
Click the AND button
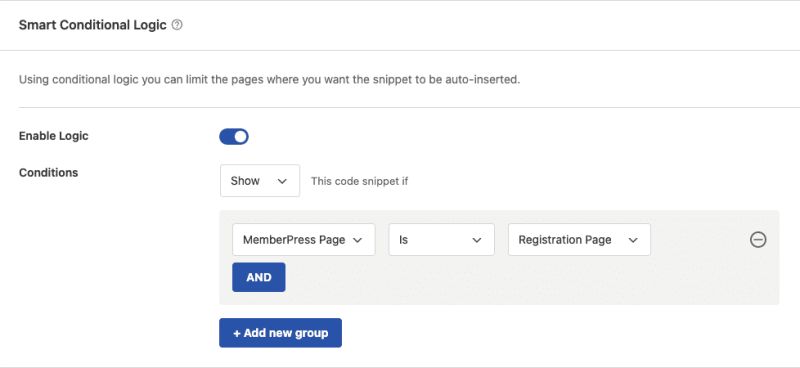(259, 277)
